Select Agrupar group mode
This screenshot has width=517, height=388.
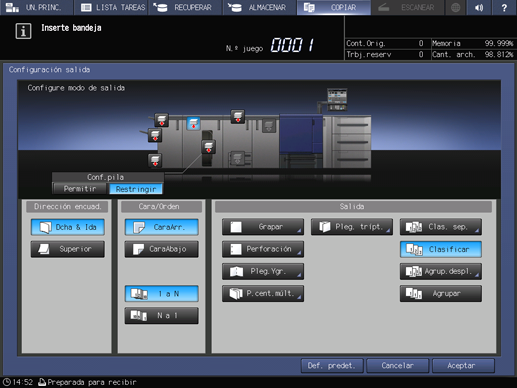pos(441,294)
